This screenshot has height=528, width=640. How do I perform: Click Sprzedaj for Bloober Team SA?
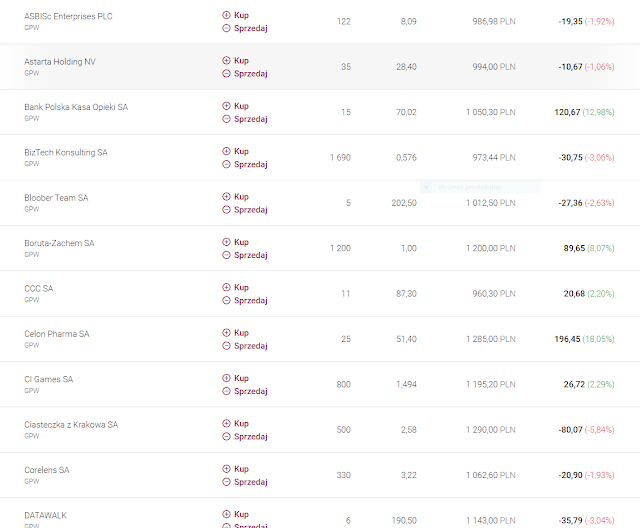point(250,209)
